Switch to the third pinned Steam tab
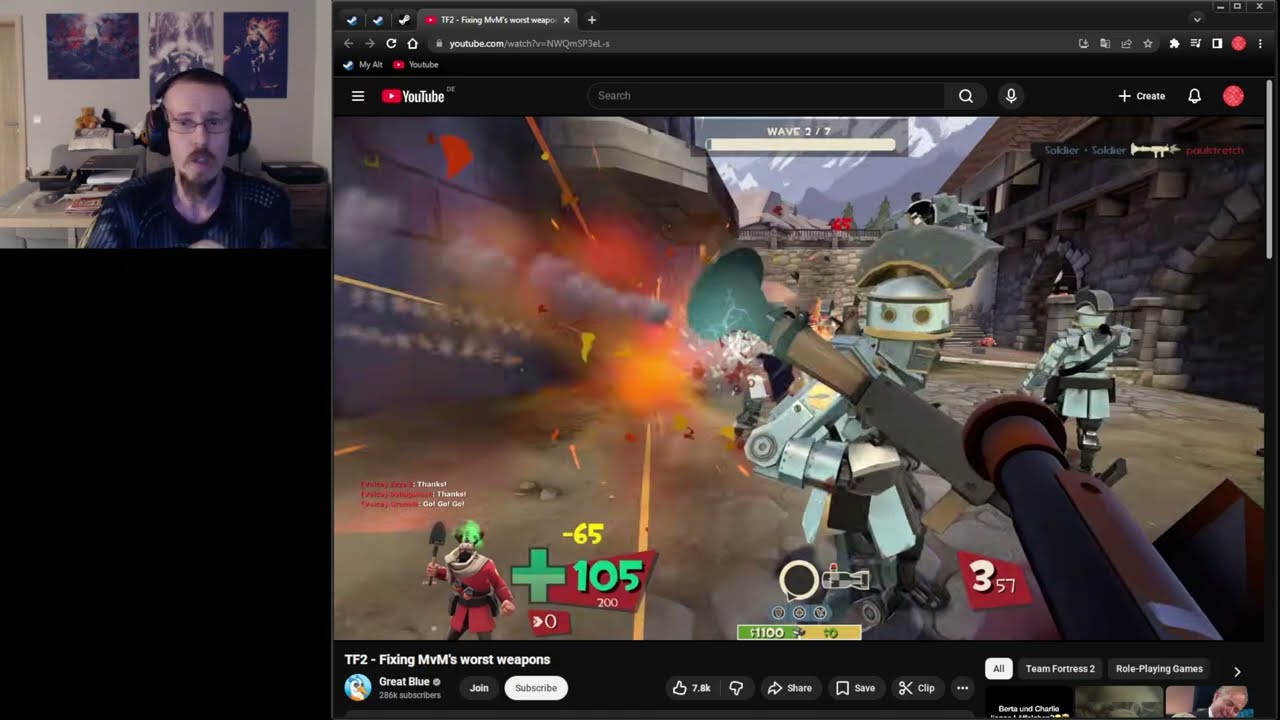Screen dimensions: 1280x720 [404, 20]
